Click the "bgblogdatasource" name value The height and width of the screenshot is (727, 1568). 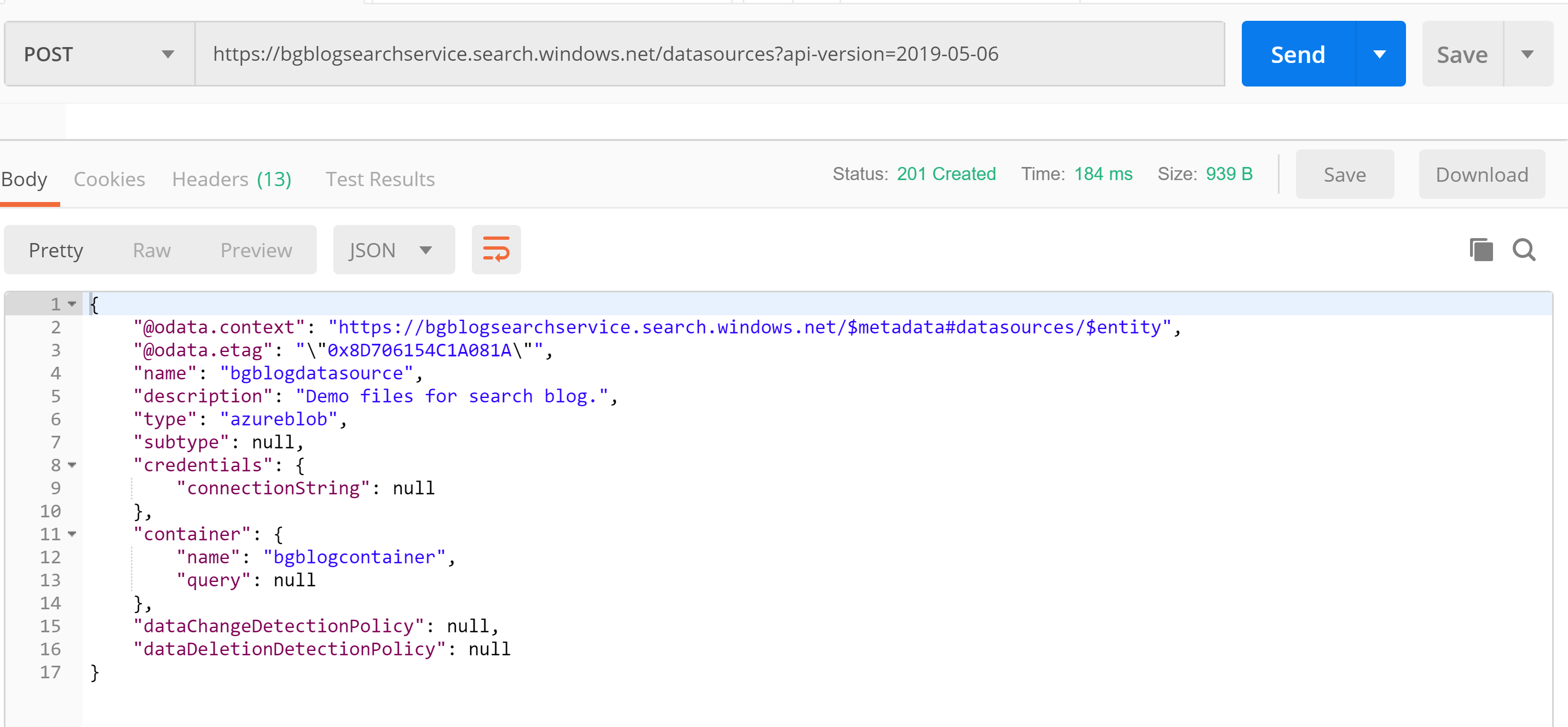pos(316,373)
